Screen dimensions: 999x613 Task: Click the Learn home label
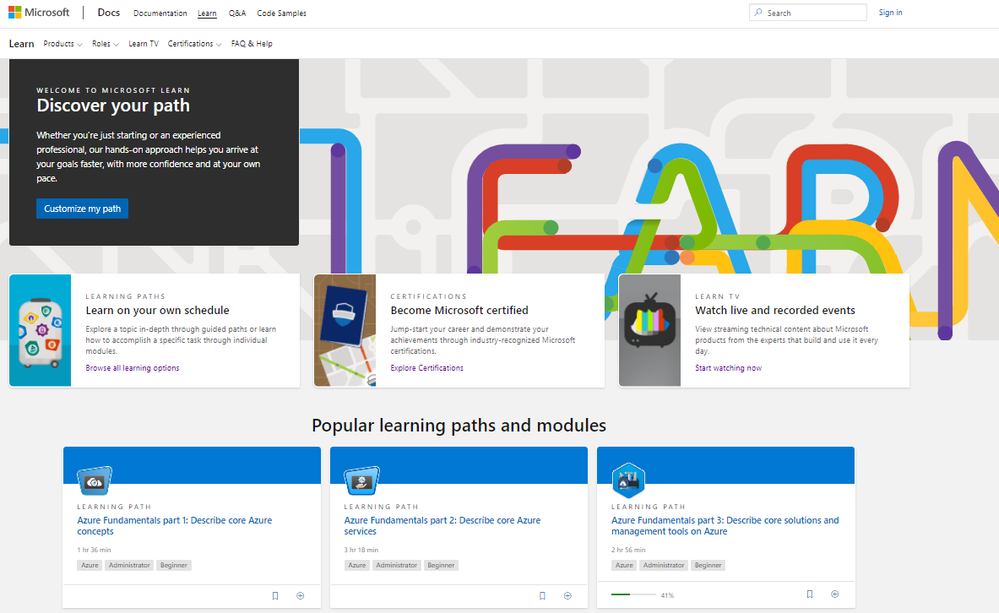click(x=22, y=44)
